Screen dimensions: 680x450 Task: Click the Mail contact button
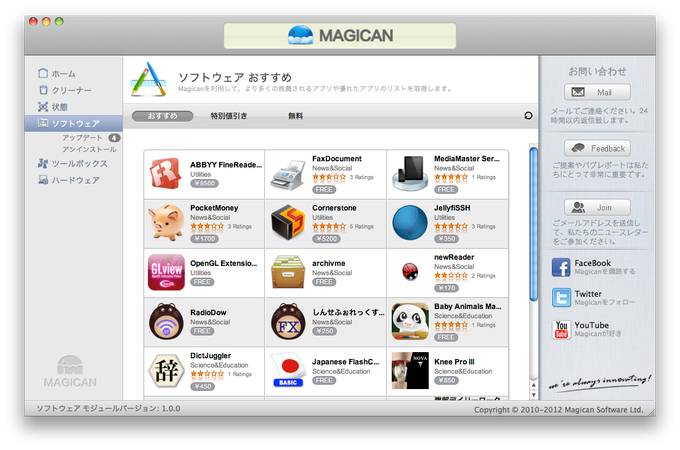point(597,92)
